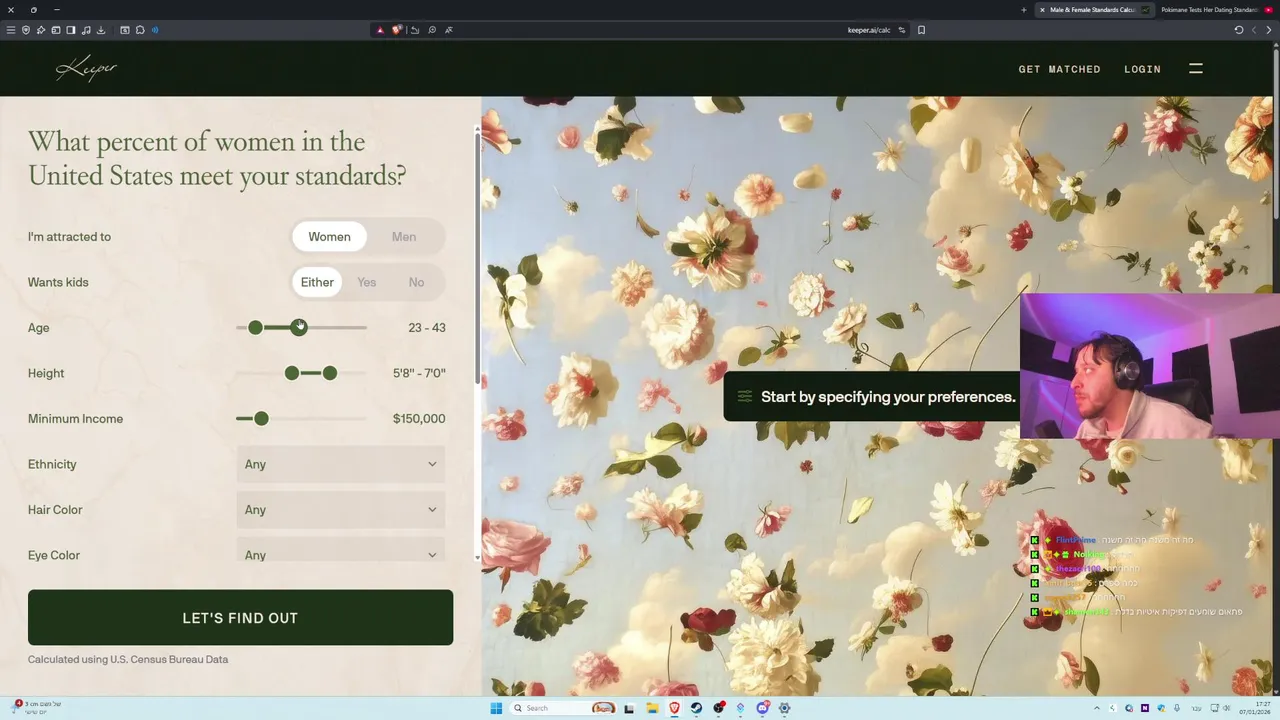Click the maximum age slider handle
This screenshot has width=1280, height=720.
click(299, 328)
